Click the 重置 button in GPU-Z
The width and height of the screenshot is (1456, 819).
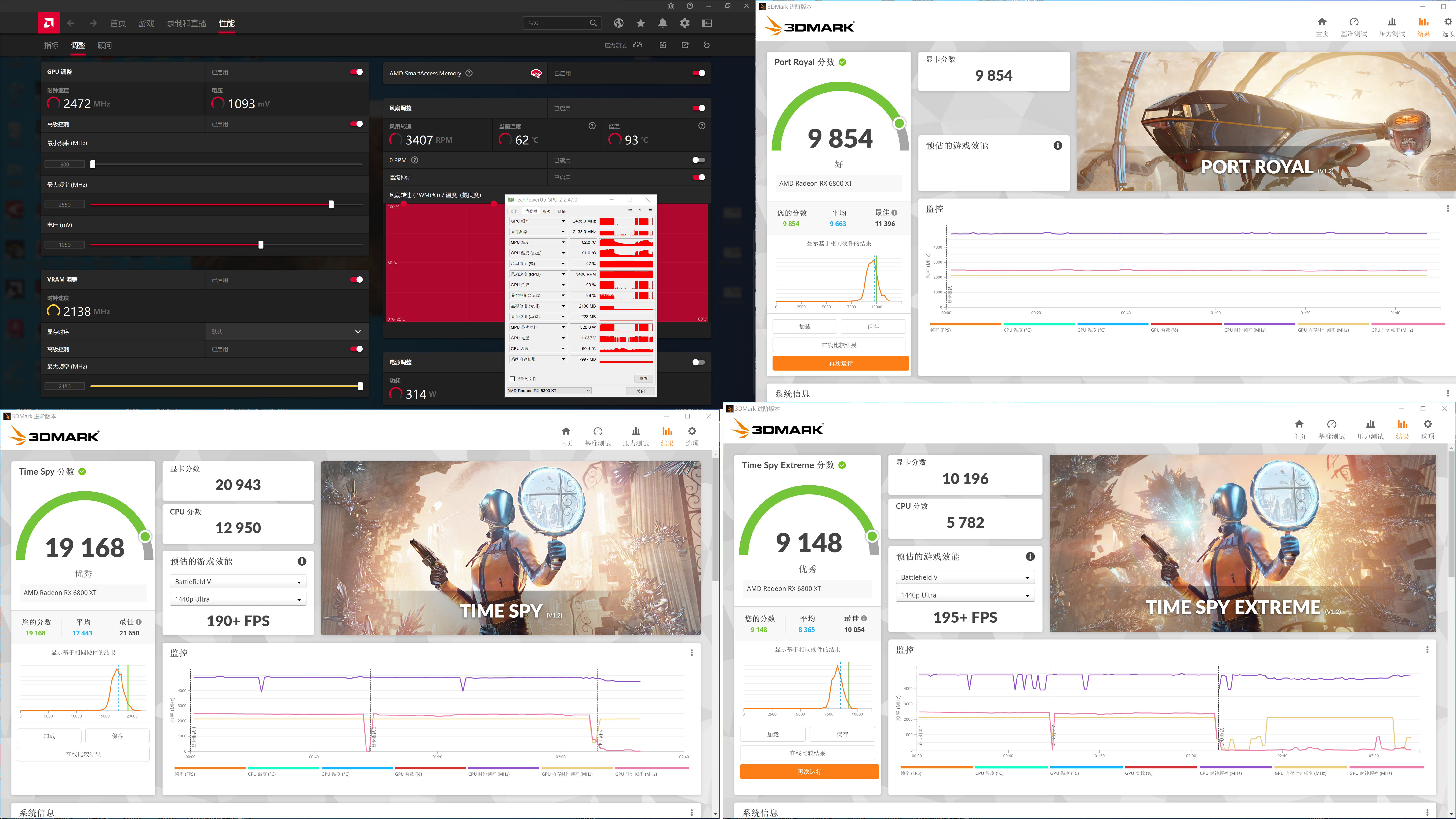[x=644, y=379]
